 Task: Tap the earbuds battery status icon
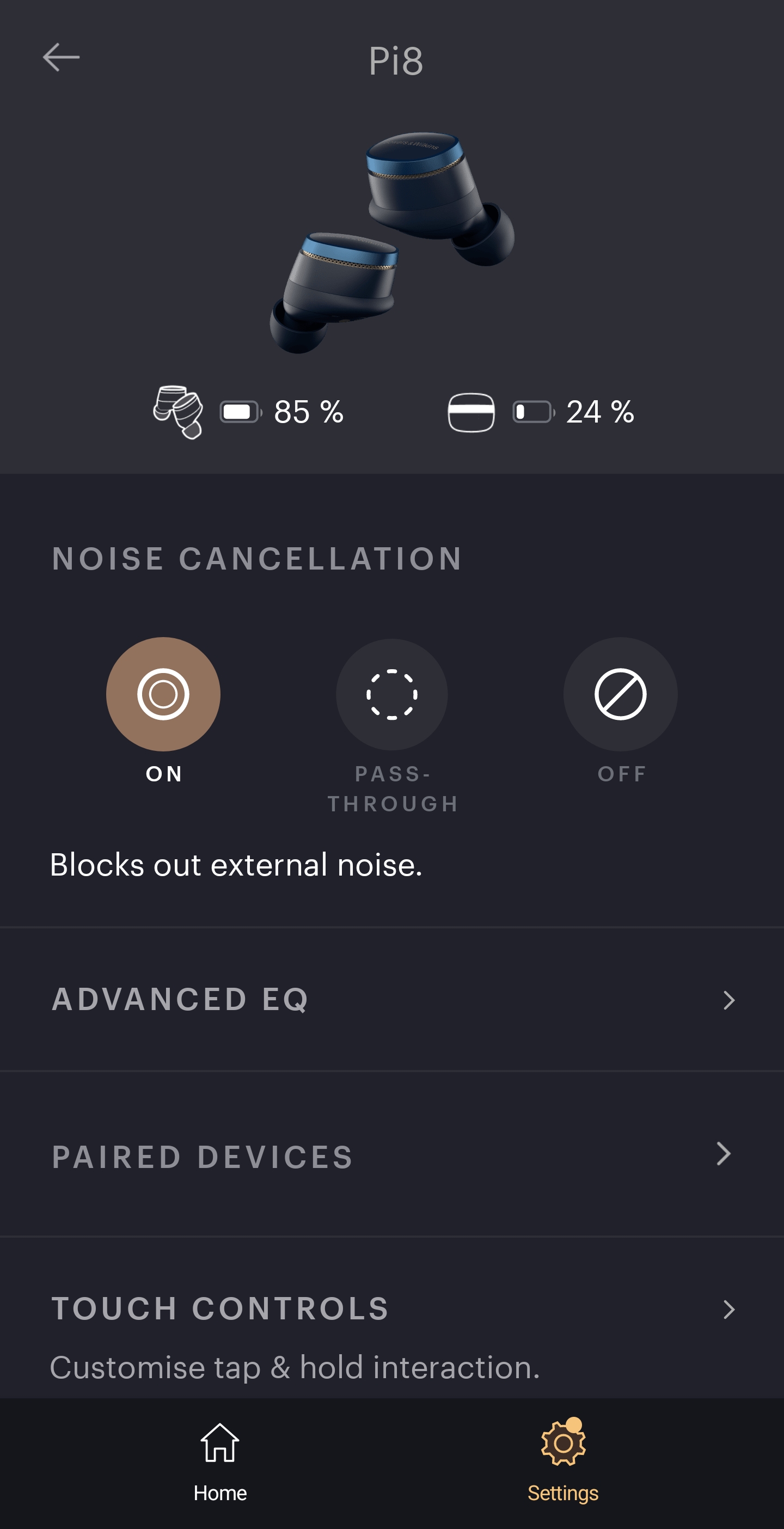(178, 412)
